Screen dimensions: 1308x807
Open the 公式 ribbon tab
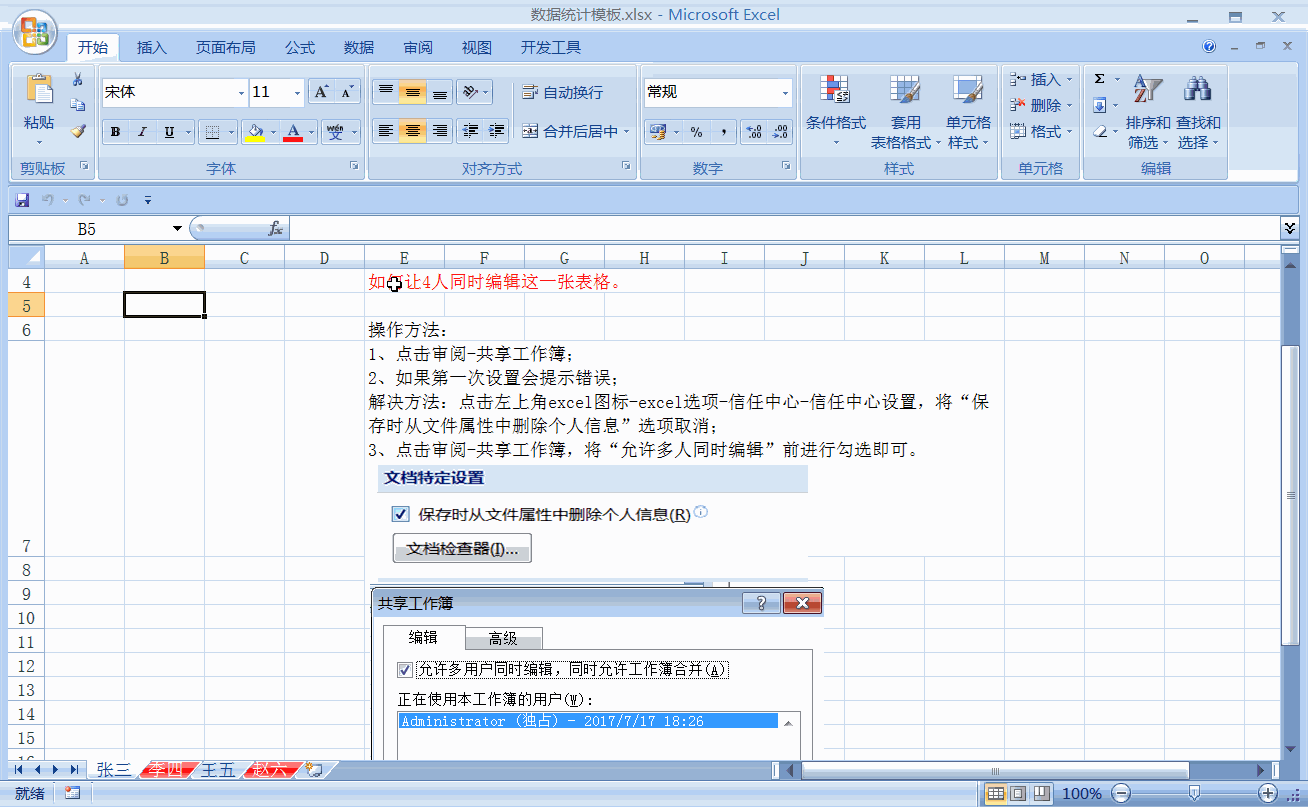(300, 47)
